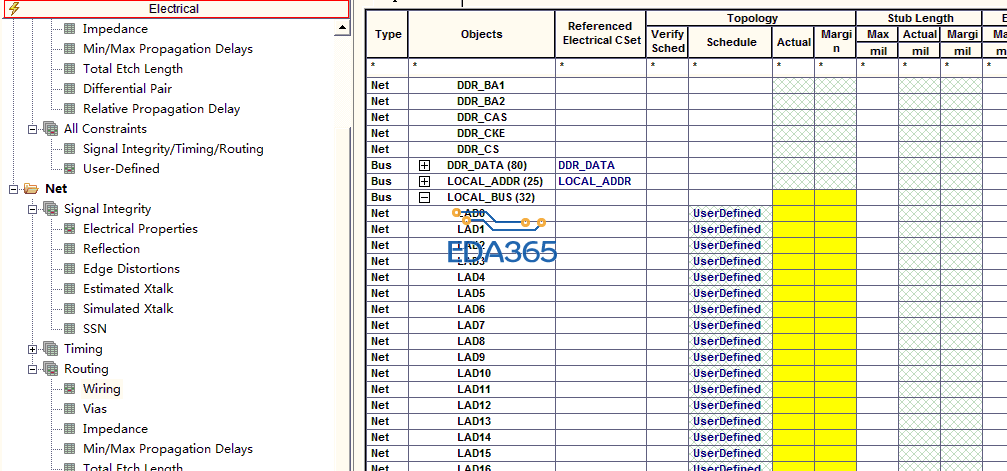This screenshot has width=1007, height=471.
Task: Open the Schedule dropdown for LAD1
Action: pyautogui.click(x=730, y=229)
